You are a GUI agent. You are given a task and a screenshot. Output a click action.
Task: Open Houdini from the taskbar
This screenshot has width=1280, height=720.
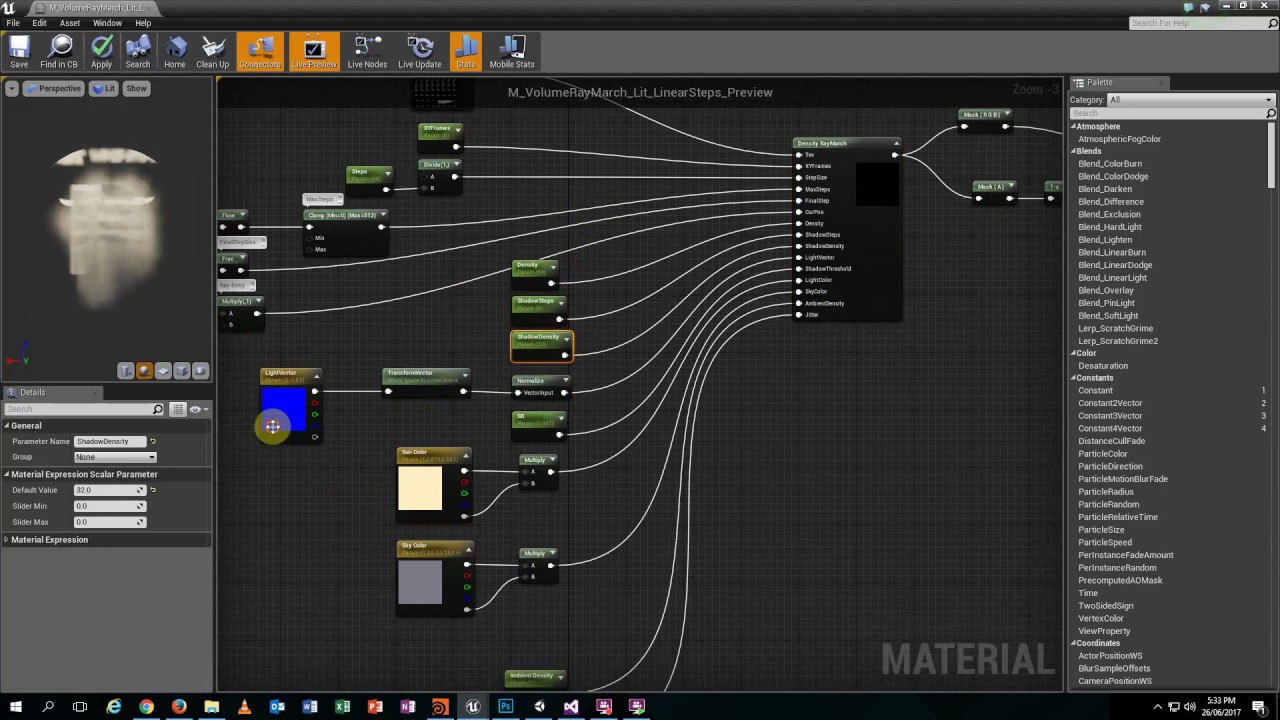click(440, 707)
